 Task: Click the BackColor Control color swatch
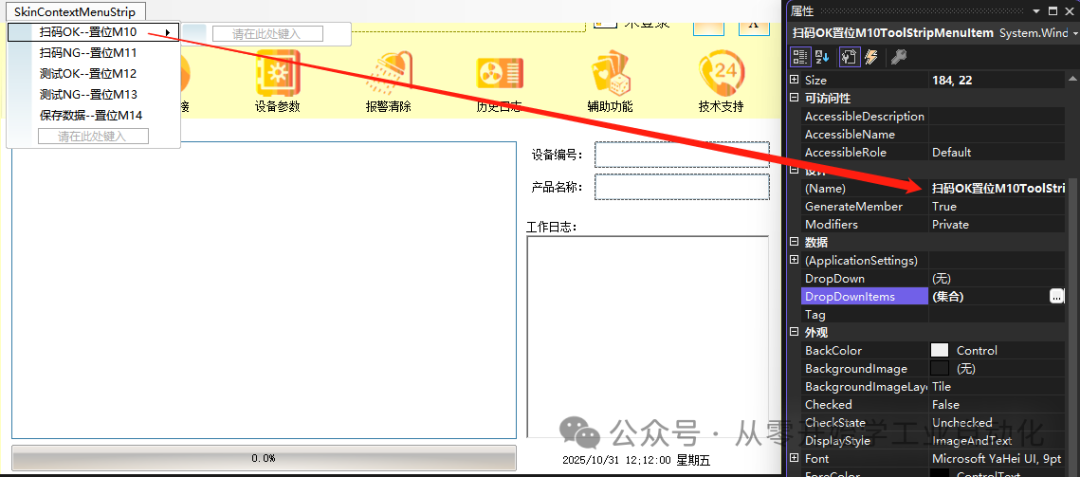point(939,350)
